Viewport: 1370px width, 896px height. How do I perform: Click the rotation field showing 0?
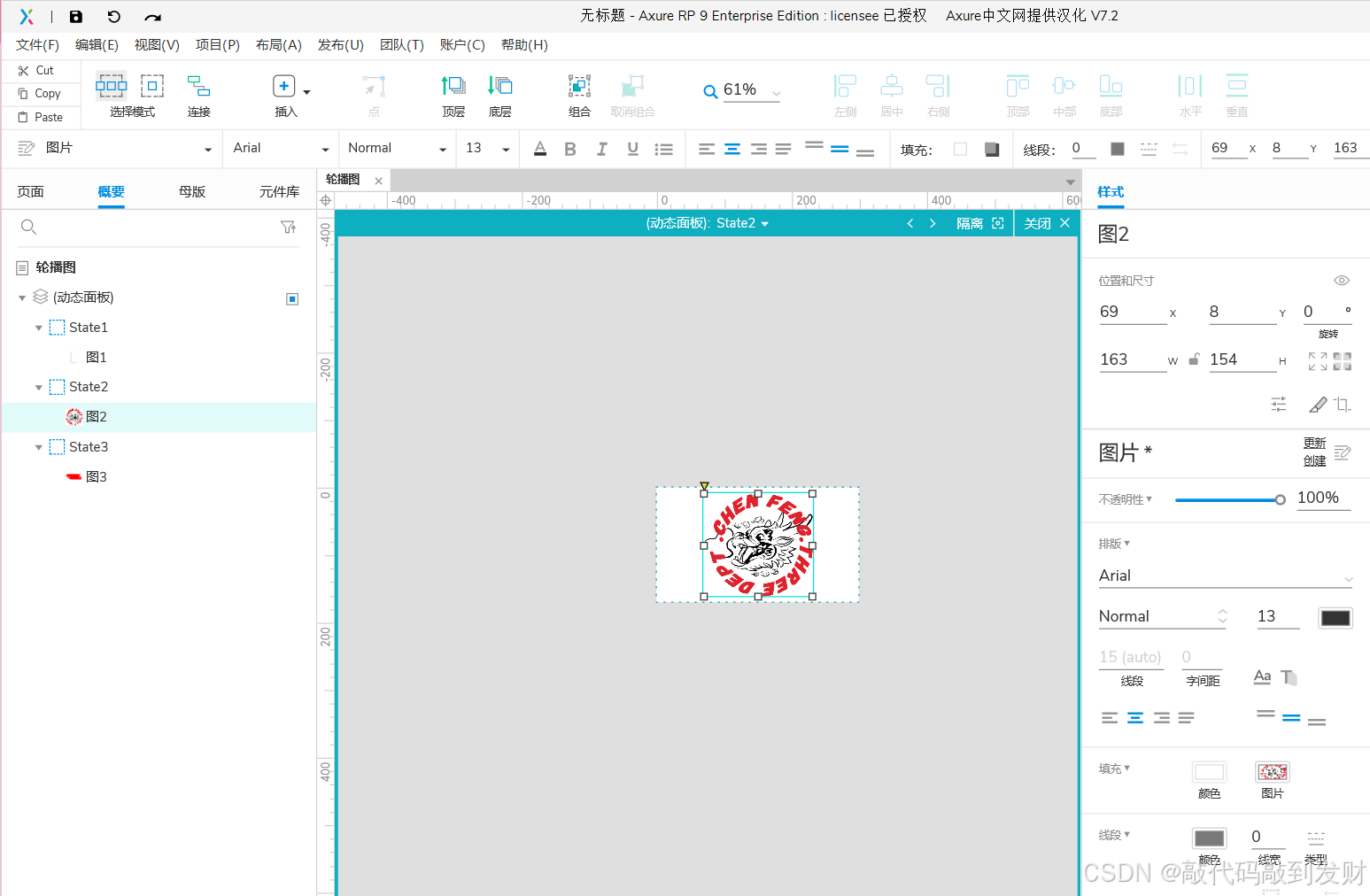click(x=1327, y=312)
